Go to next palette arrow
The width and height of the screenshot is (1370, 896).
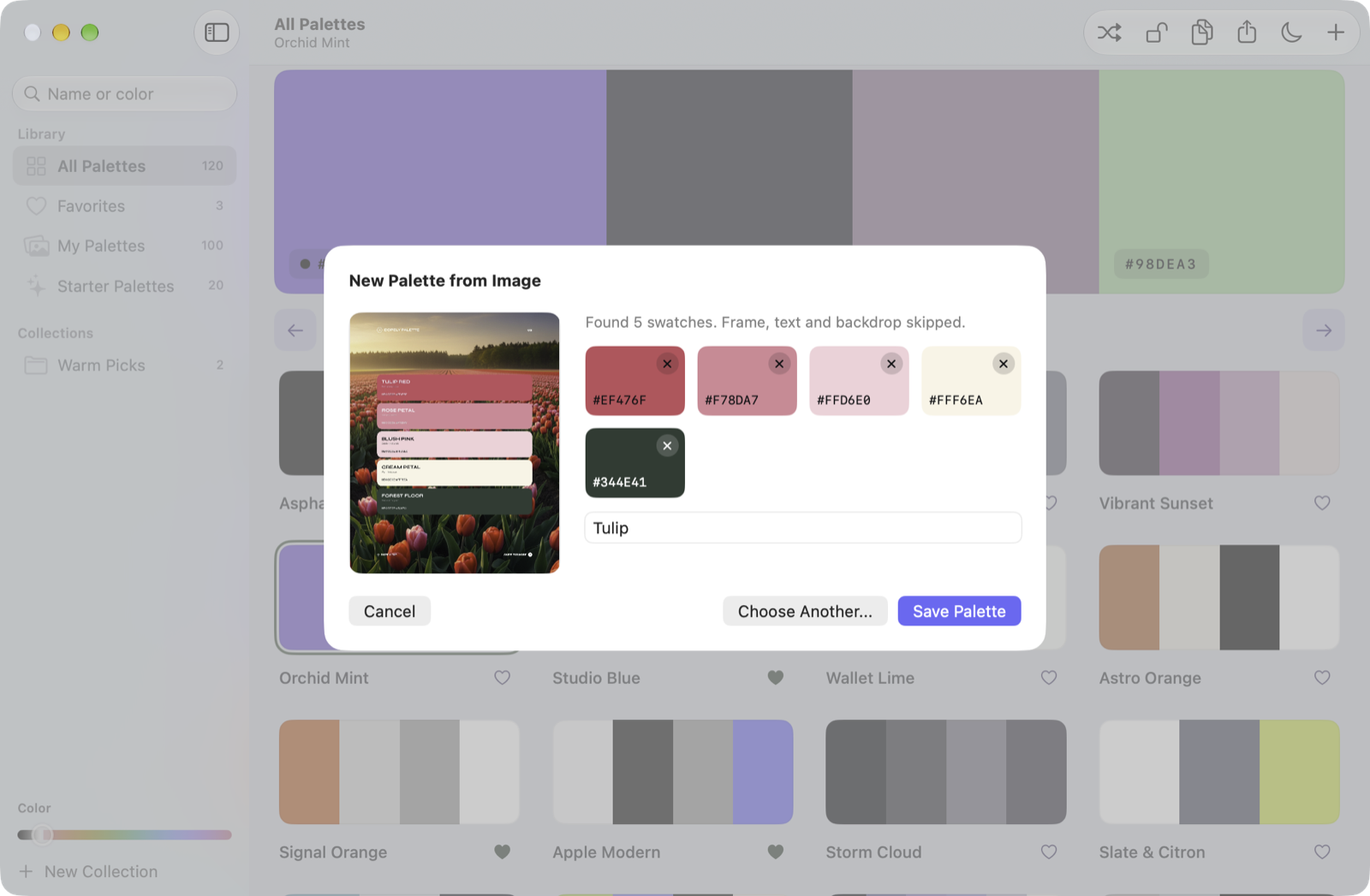point(1324,330)
